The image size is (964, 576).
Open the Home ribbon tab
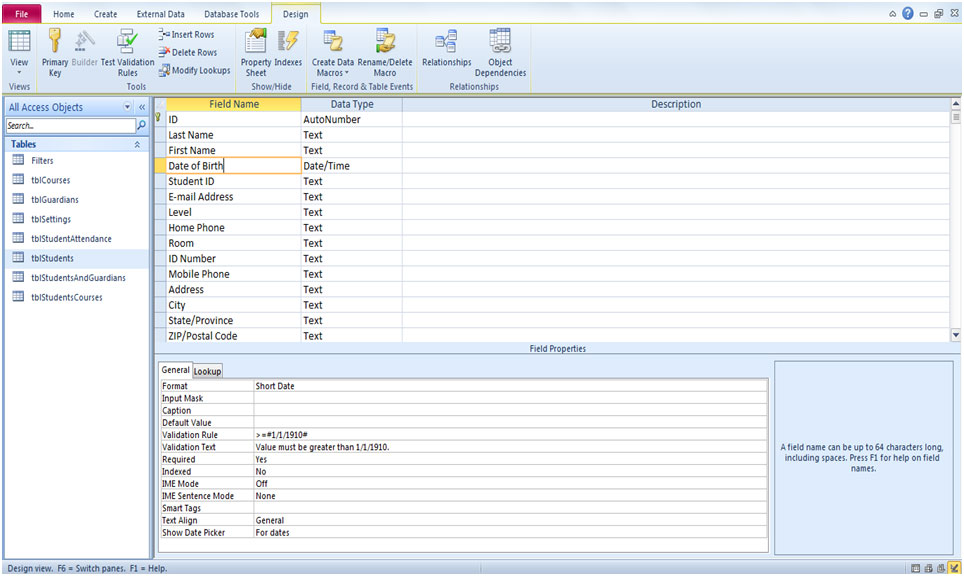pos(63,13)
